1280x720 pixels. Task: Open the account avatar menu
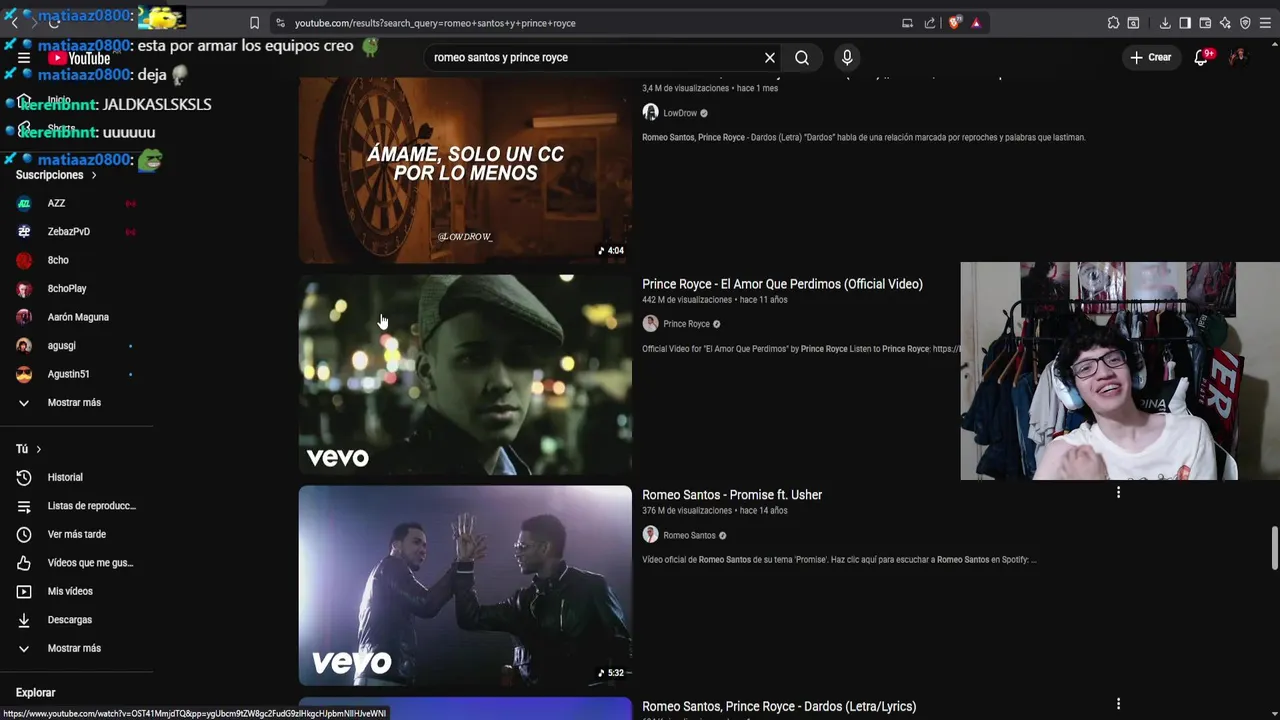click(x=1238, y=58)
